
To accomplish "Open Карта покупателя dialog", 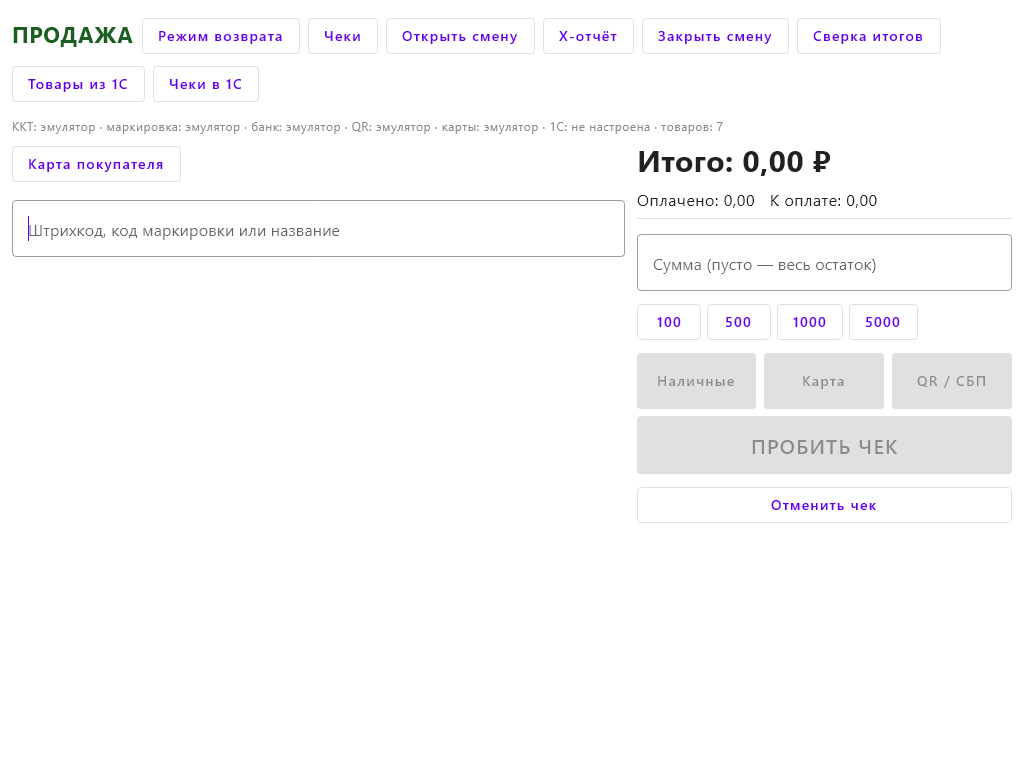I will (96, 164).
